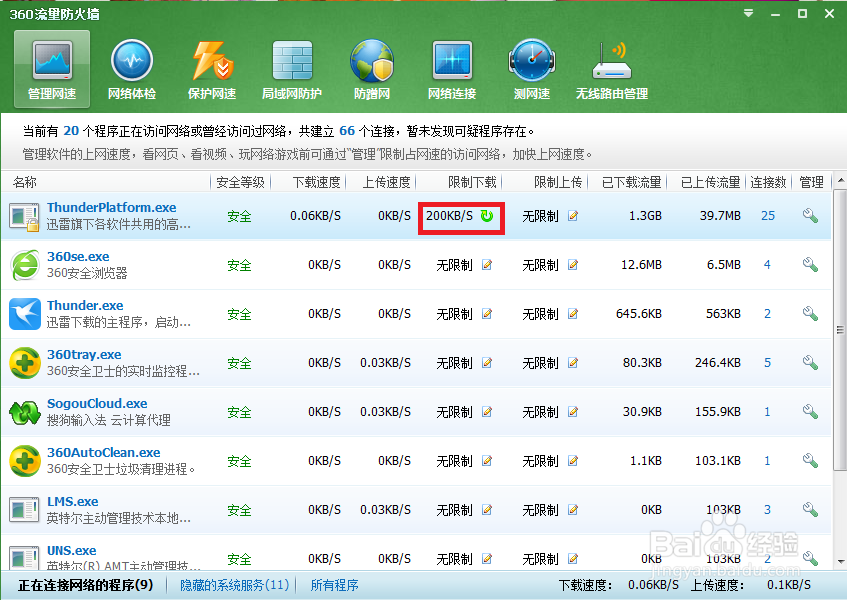
Task: Sort by 名称 column header
Action: 25,183
